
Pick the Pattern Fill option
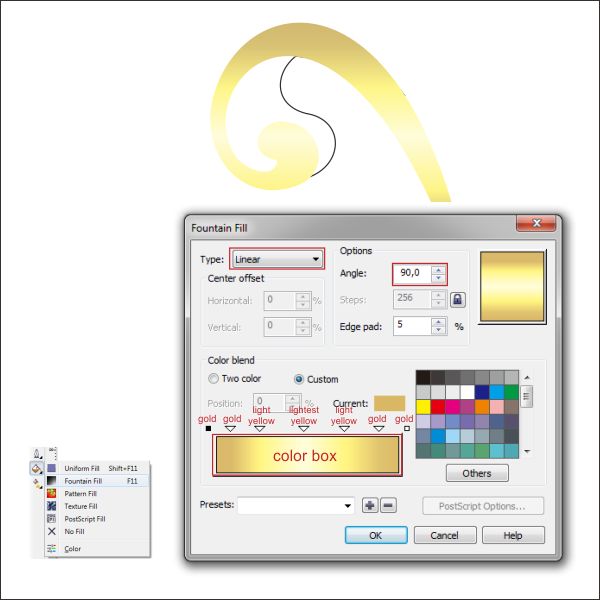pos(80,494)
